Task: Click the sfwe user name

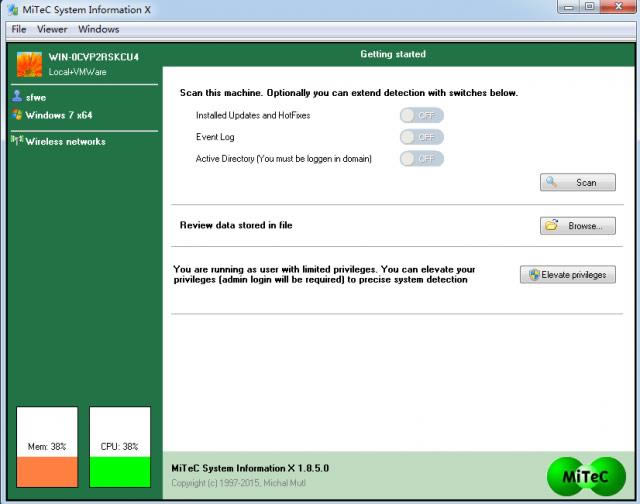Action: [36, 98]
